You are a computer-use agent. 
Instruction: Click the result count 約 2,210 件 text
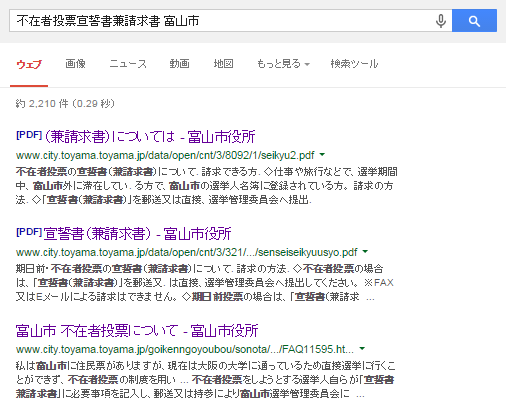tap(65, 104)
